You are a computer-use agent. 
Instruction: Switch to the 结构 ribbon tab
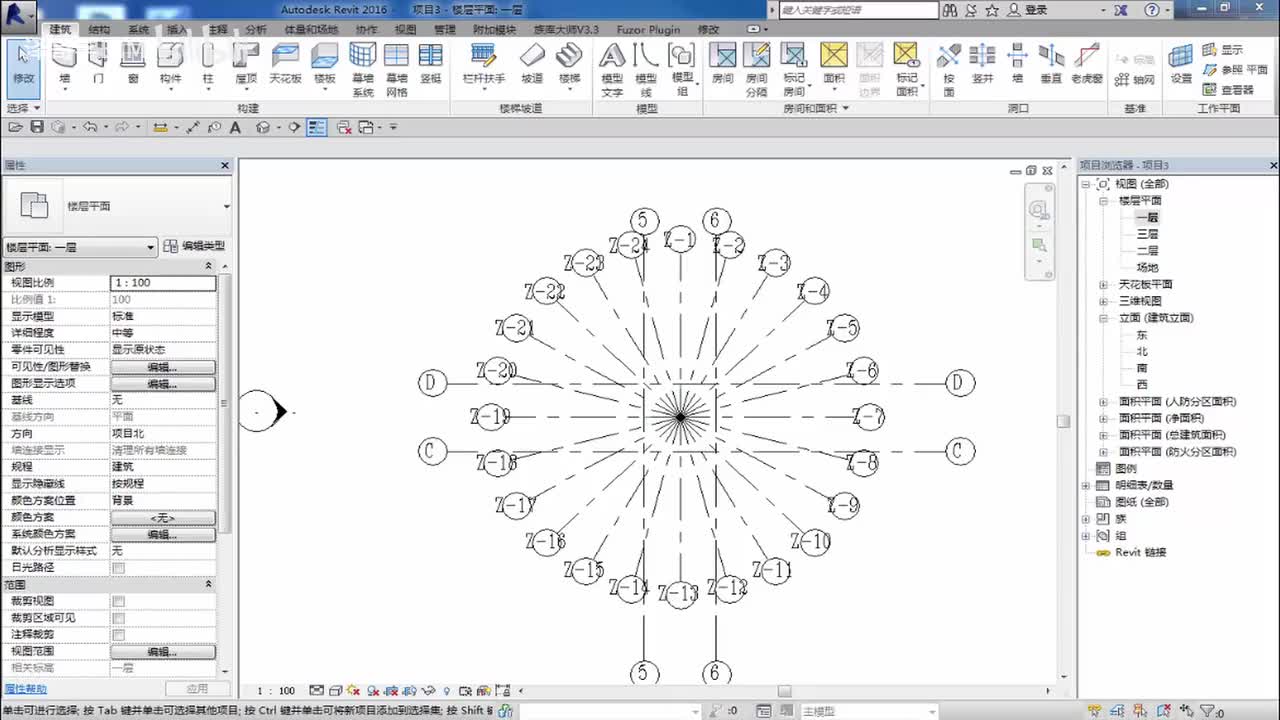point(99,30)
